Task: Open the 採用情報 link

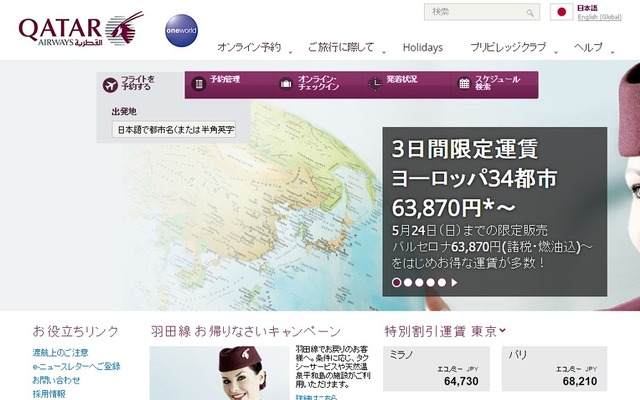Action: click(x=49, y=394)
